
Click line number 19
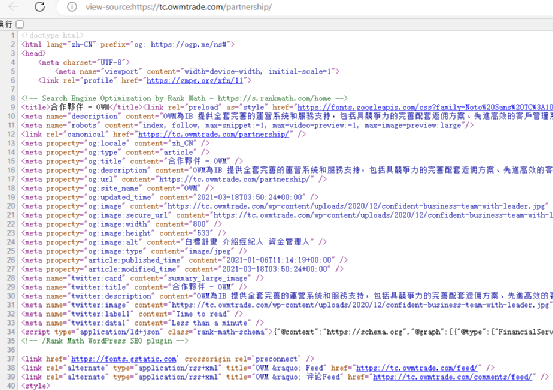point(11,197)
